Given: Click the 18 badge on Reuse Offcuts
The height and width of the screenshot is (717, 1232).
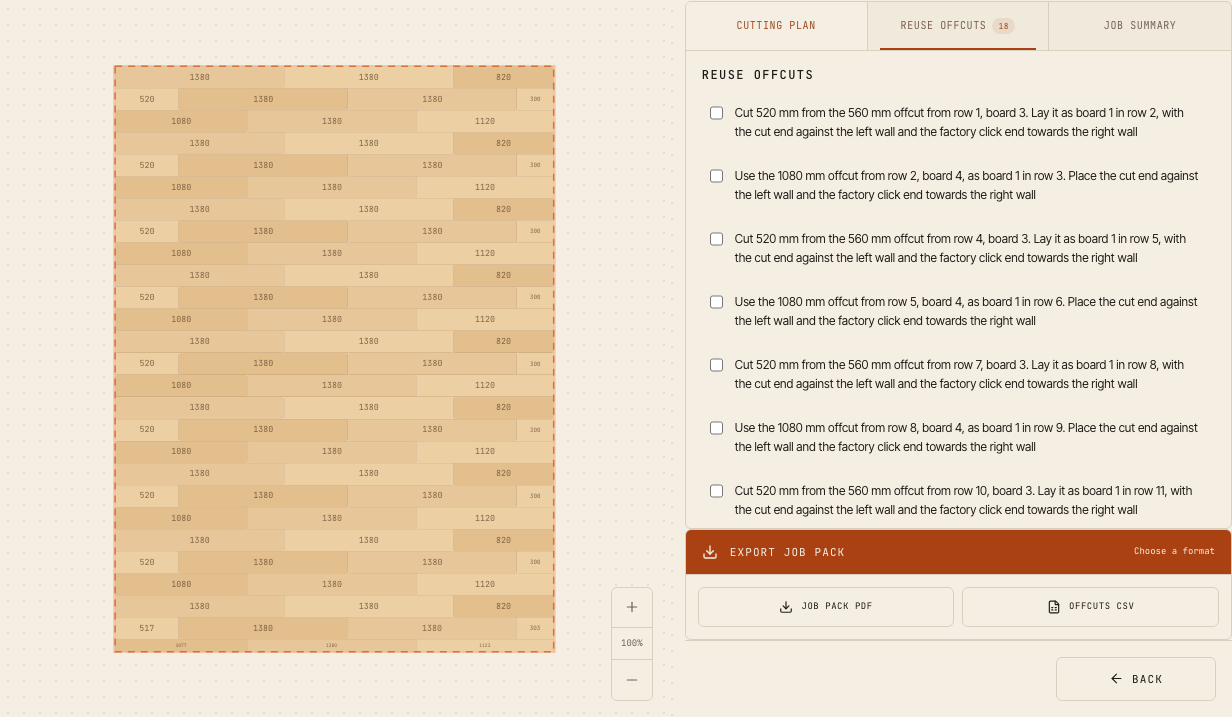Looking at the screenshot, I should [x=1003, y=26].
